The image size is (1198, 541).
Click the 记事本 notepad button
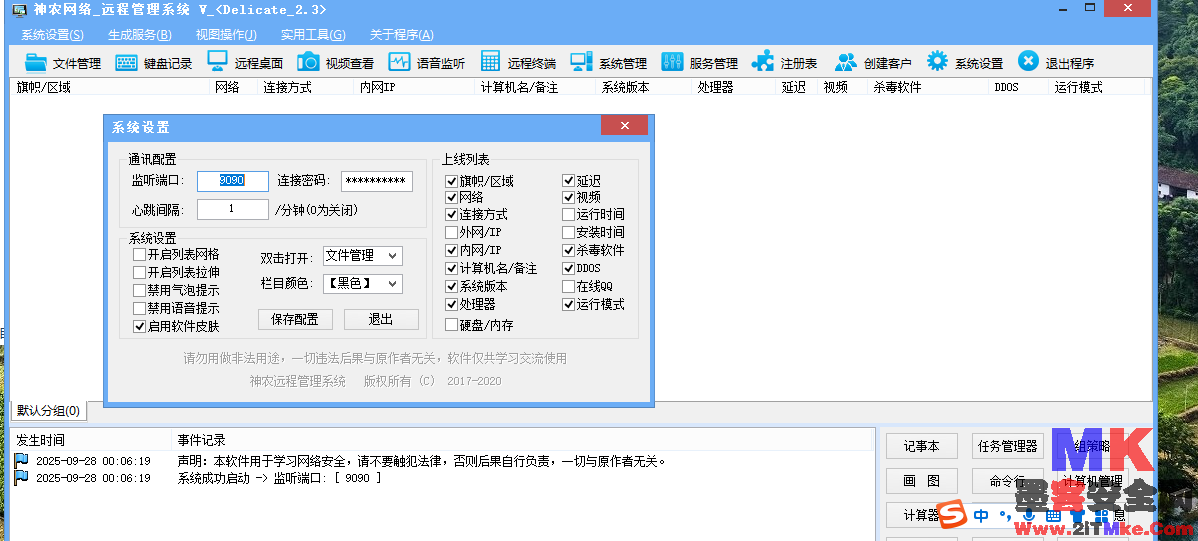pyautogui.click(x=921, y=446)
